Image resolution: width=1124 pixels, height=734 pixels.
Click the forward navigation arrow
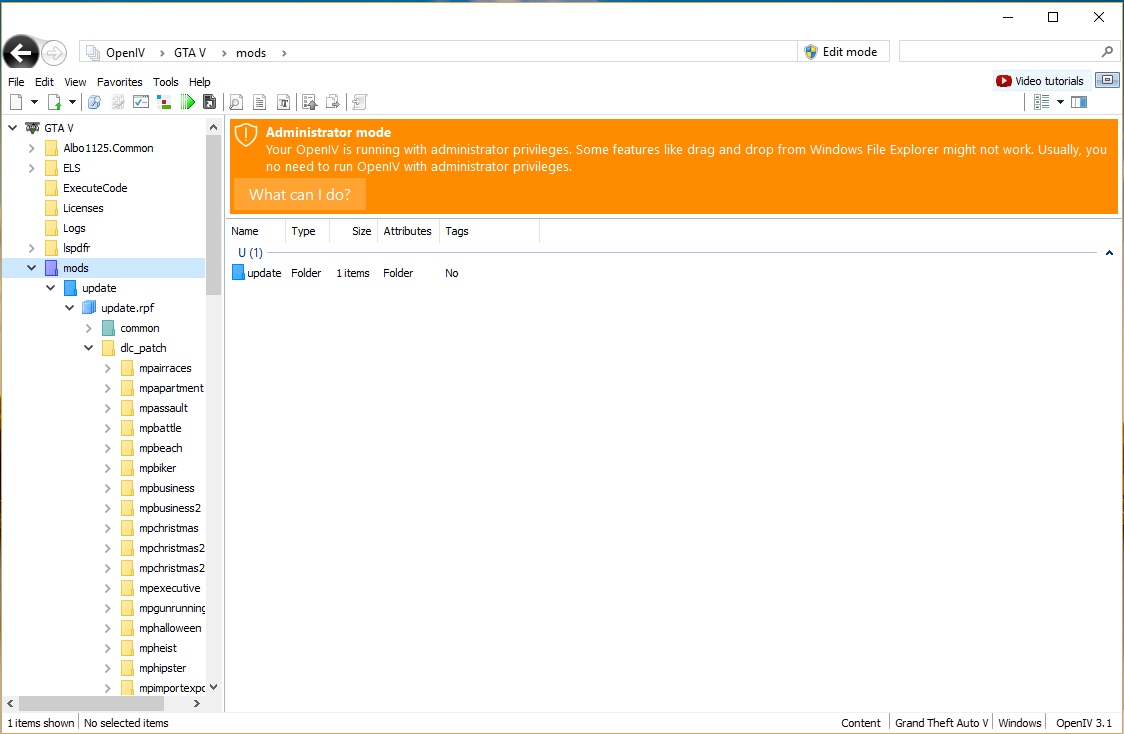[54, 52]
